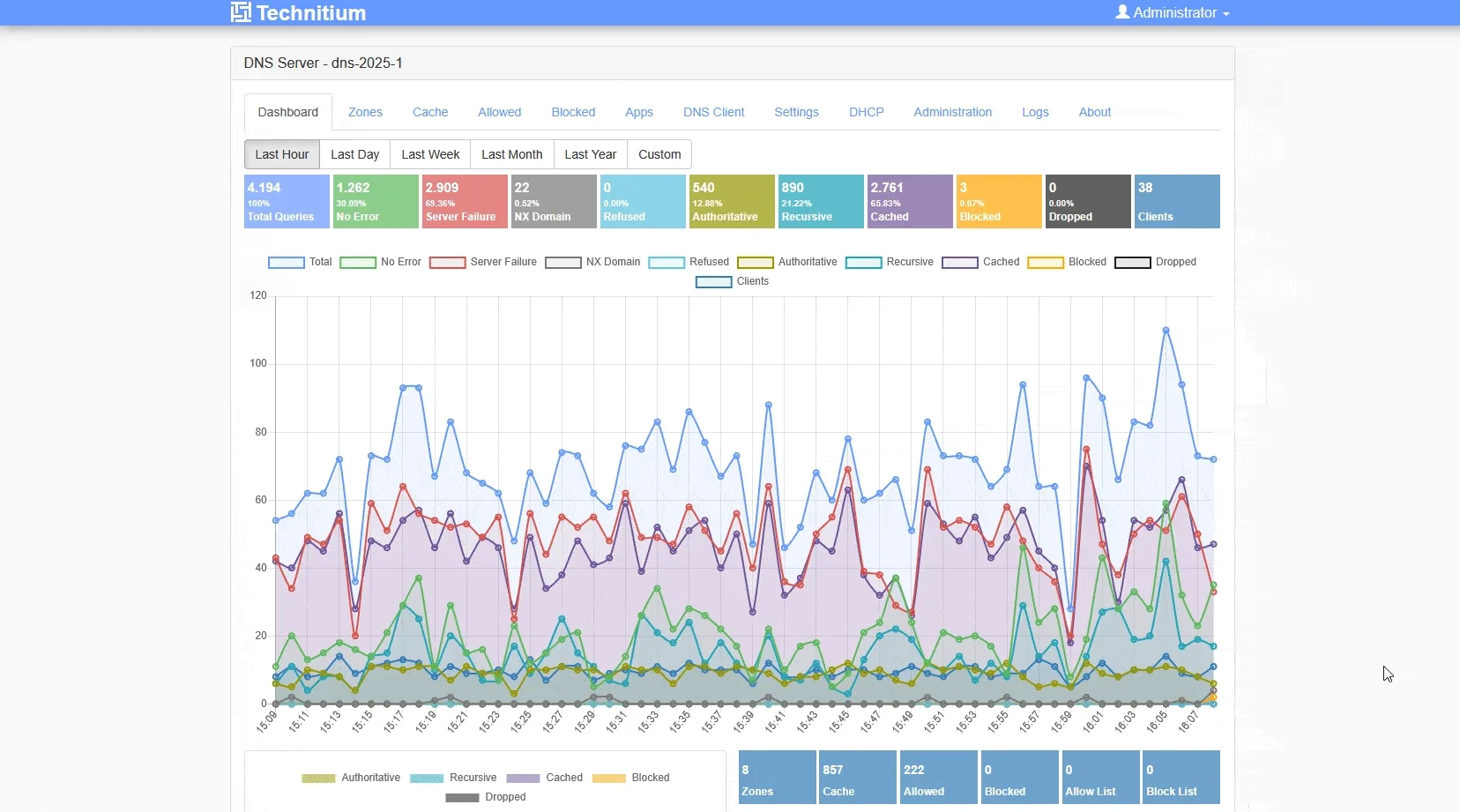
Task: Open the Administrator dropdown menu
Action: [1173, 12]
